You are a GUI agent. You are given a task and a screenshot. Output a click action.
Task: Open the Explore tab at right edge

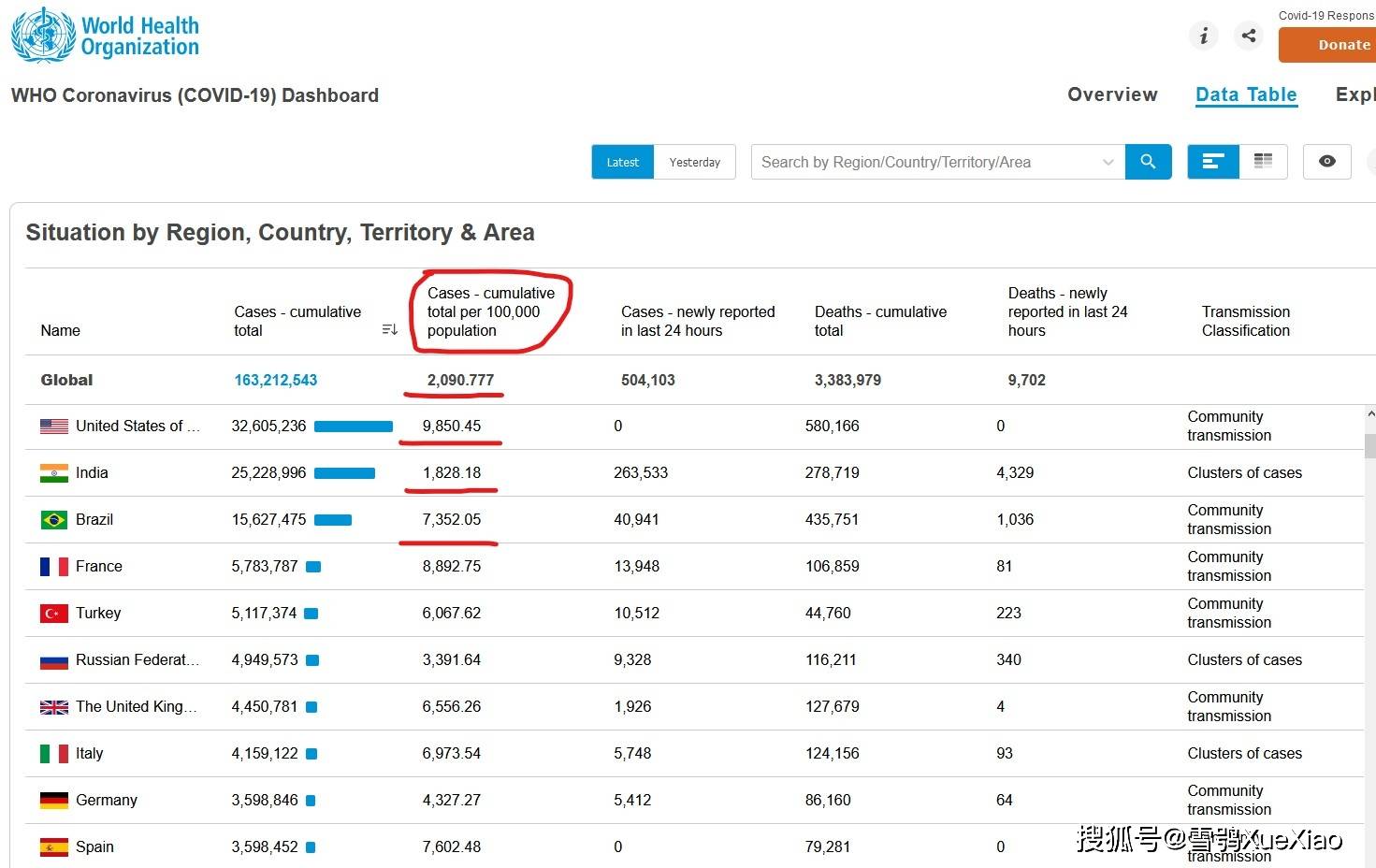(1355, 94)
